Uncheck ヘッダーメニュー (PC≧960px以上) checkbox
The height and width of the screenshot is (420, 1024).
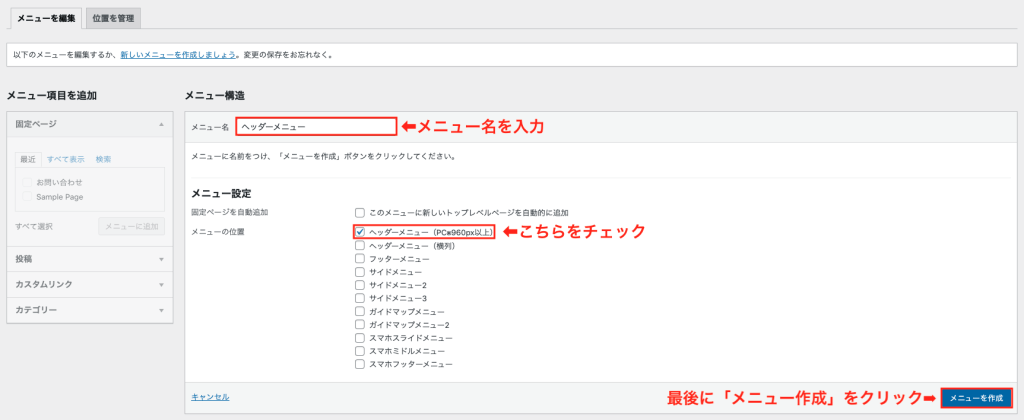(x=360, y=232)
